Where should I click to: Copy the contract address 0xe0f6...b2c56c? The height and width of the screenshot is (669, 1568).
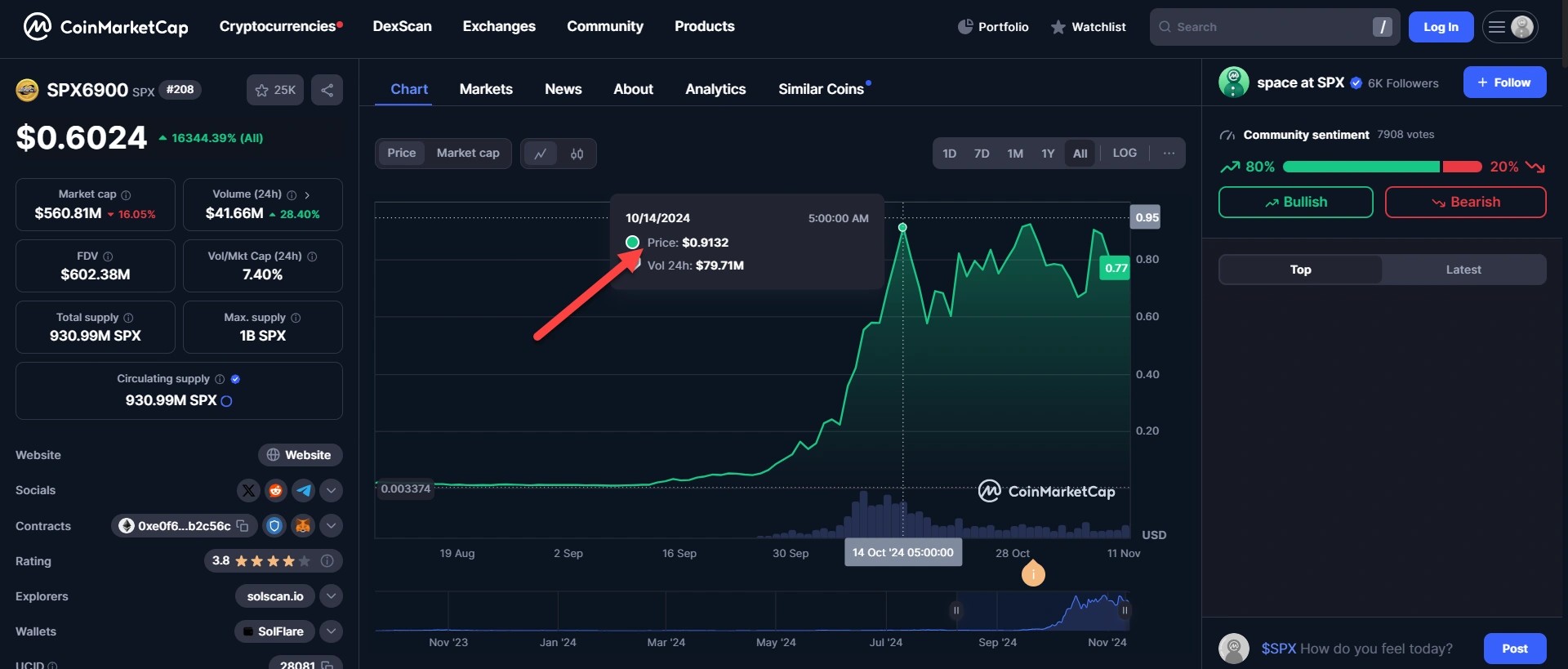243,526
